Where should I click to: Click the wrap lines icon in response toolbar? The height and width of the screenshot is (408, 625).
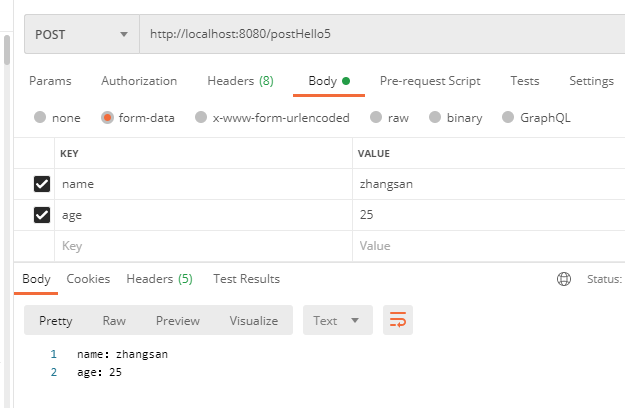click(x=398, y=320)
